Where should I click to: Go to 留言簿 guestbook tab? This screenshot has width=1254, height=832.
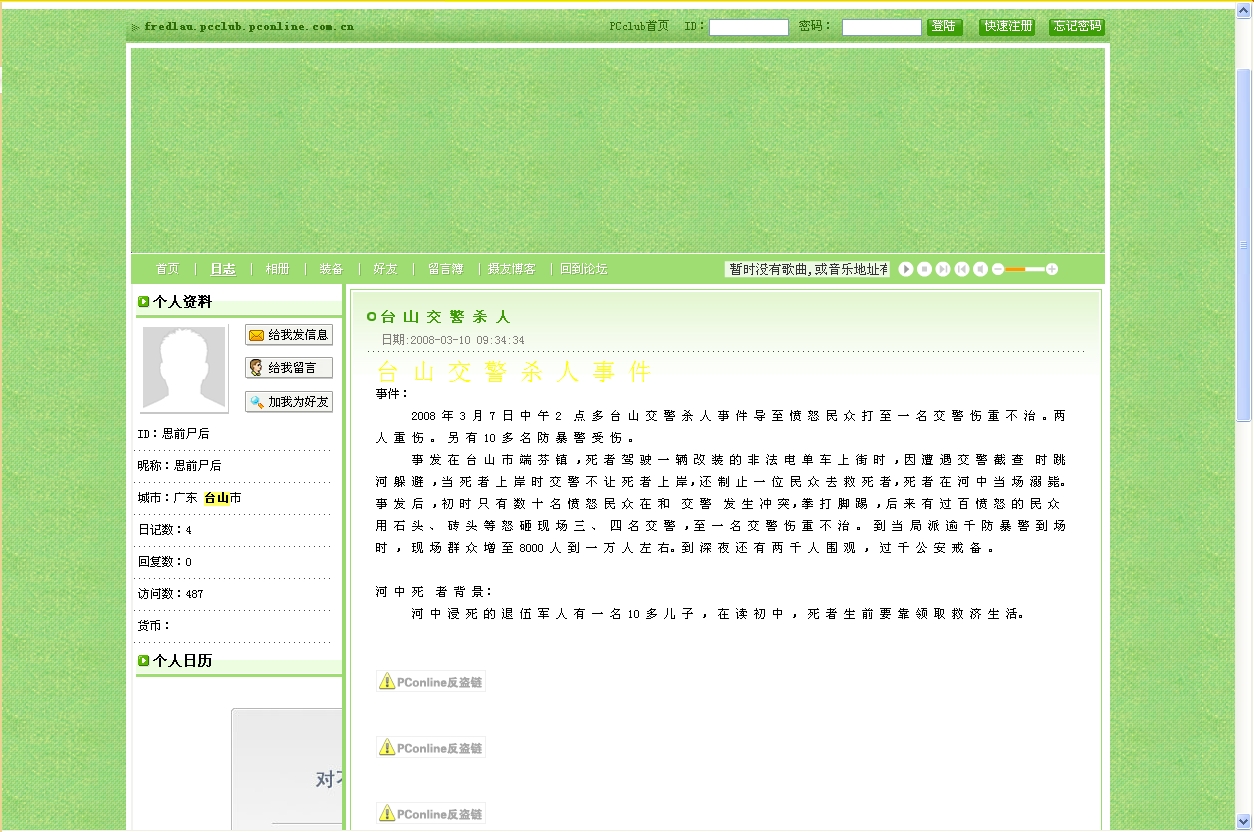(x=445, y=269)
